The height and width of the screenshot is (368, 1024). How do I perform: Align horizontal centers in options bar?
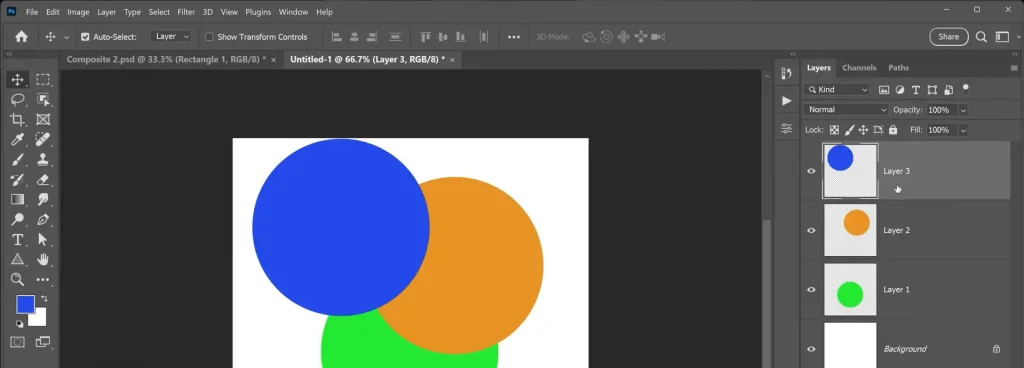click(355, 37)
